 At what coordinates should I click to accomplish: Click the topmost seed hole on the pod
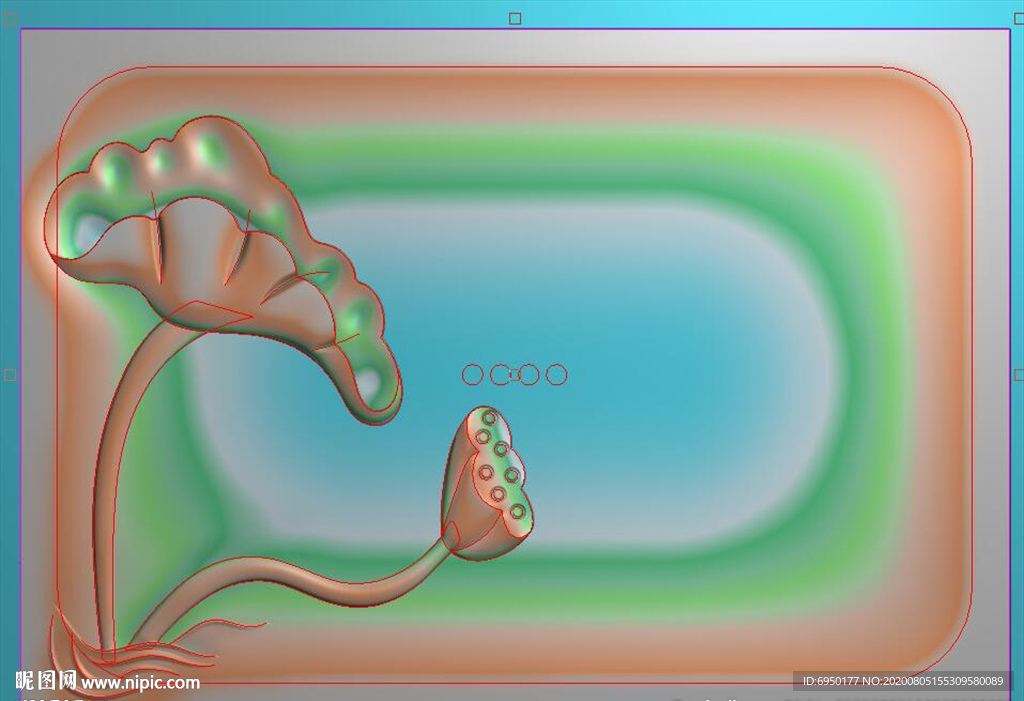(x=489, y=417)
